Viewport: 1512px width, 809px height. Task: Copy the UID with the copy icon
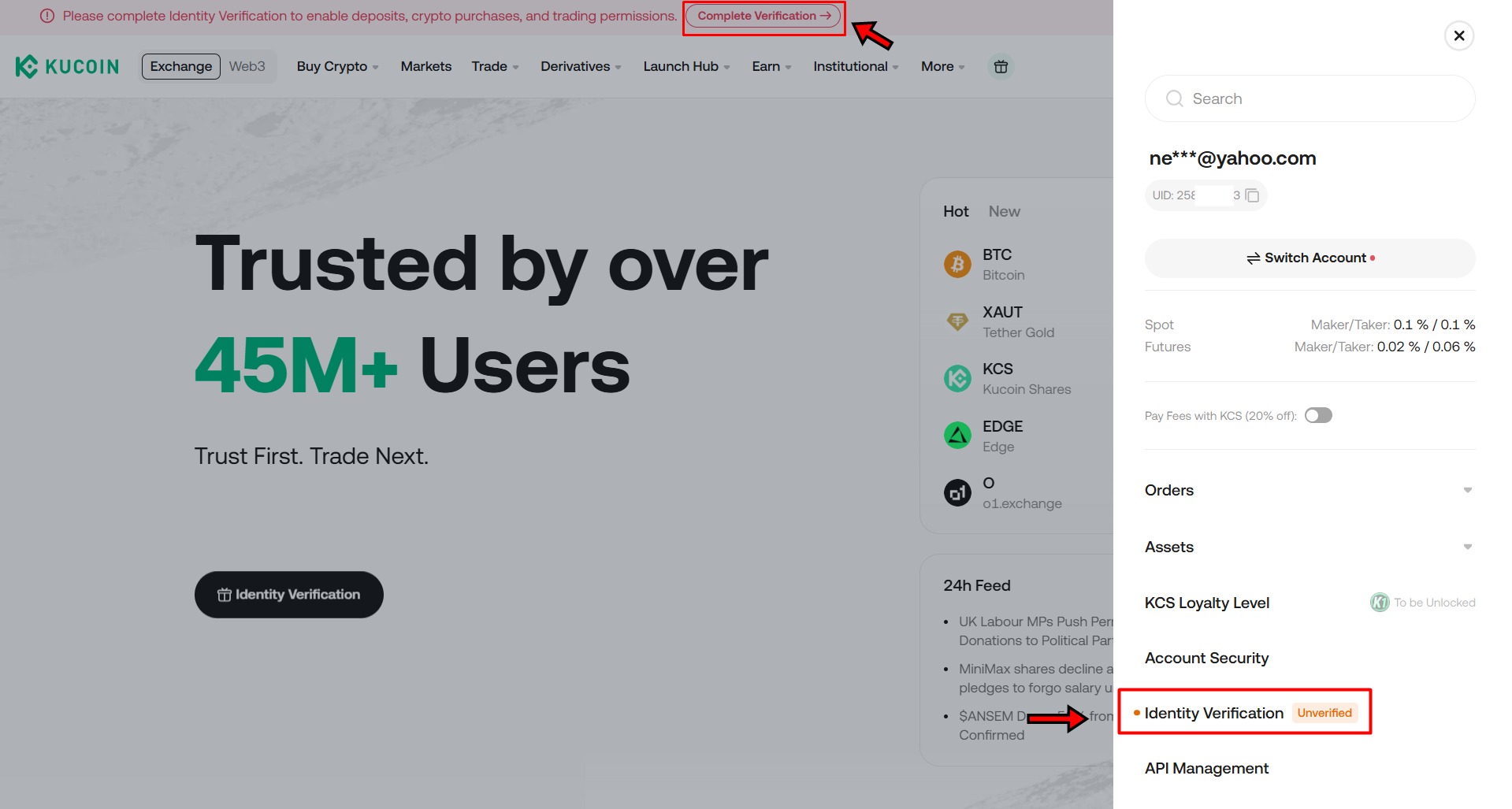coord(1252,195)
